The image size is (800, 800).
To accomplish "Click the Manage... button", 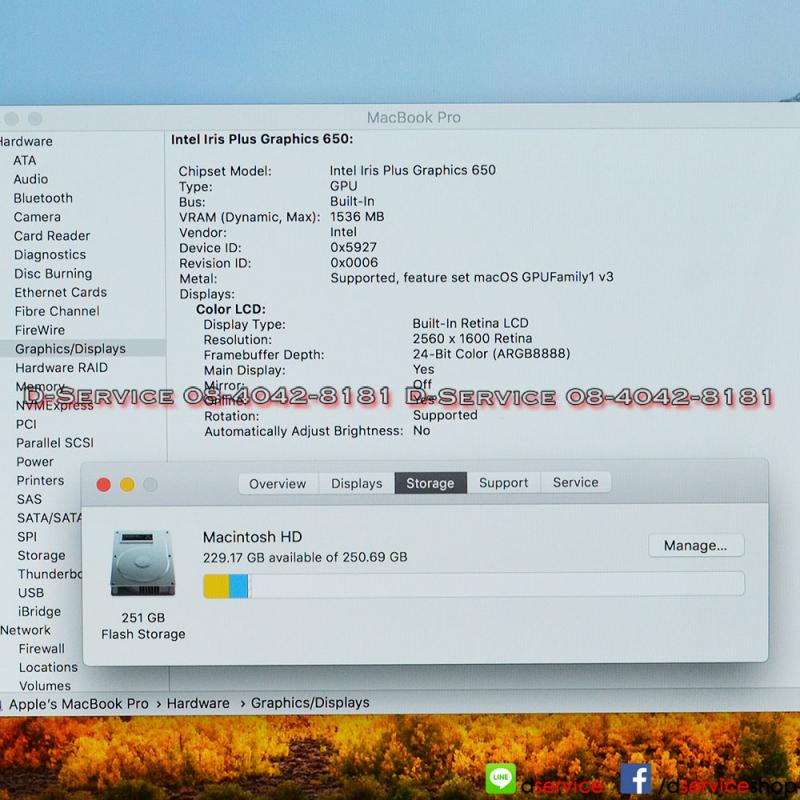I will [x=696, y=546].
